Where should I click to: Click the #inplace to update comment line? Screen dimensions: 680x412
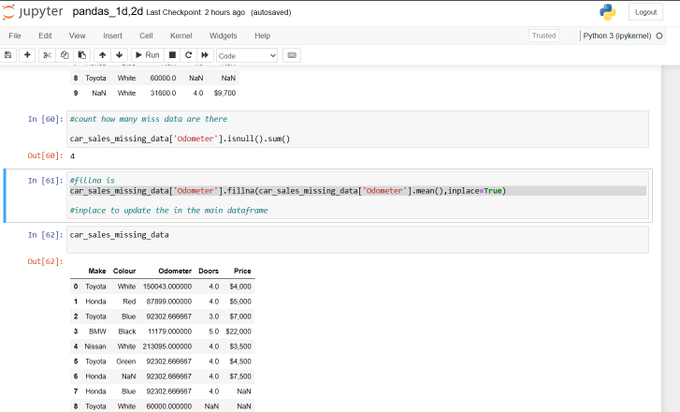click(169, 210)
